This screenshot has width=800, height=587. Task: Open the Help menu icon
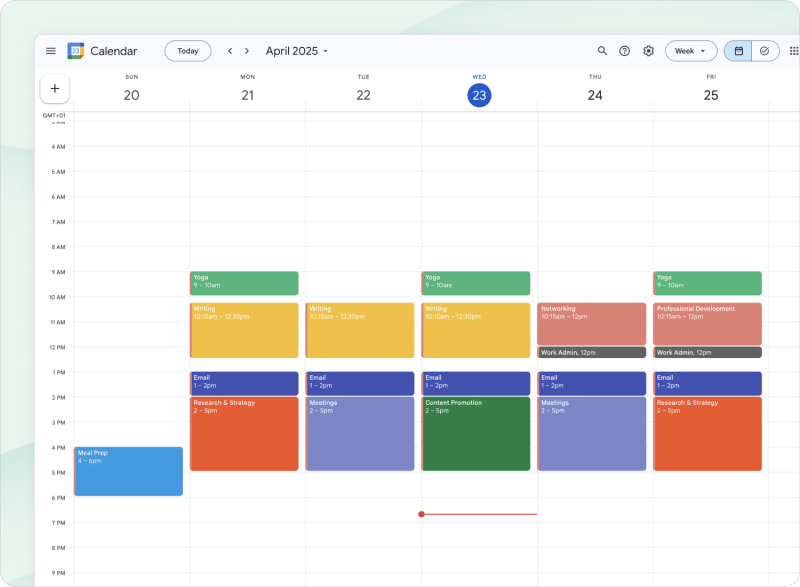[x=625, y=50]
